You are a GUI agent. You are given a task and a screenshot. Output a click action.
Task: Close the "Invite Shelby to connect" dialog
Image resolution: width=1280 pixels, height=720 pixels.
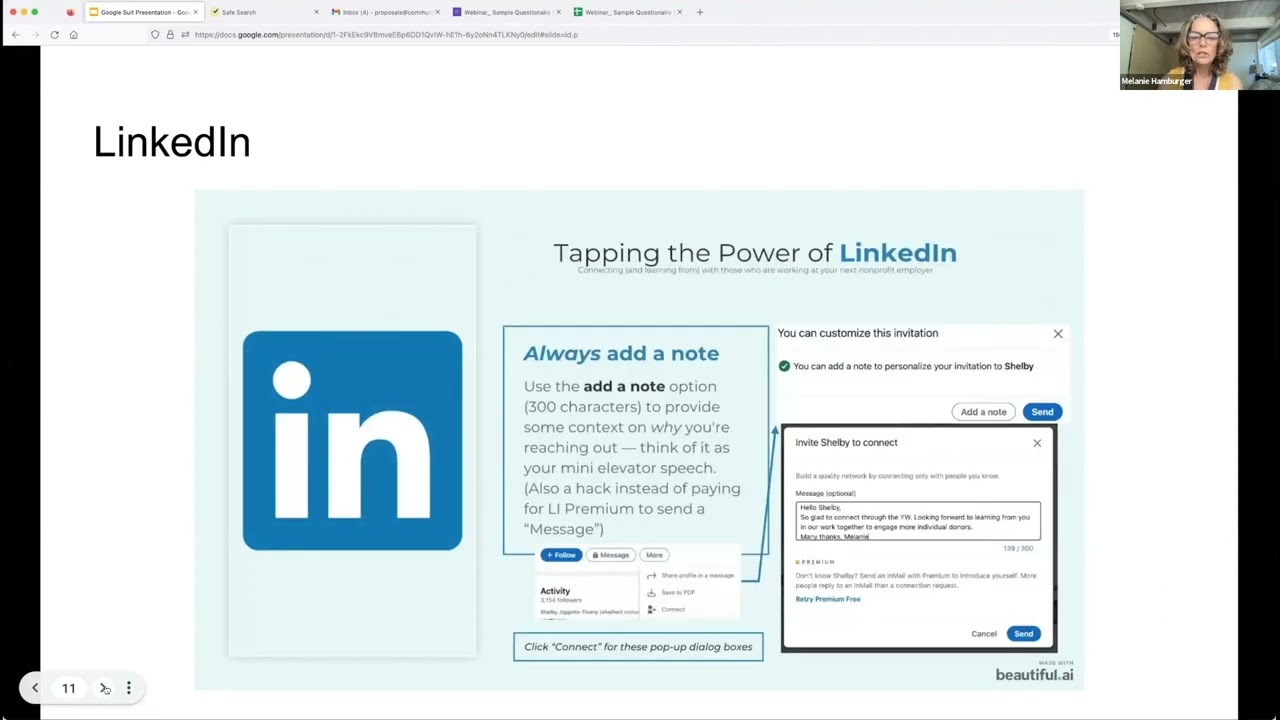pyautogui.click(x=1037, y=443)
